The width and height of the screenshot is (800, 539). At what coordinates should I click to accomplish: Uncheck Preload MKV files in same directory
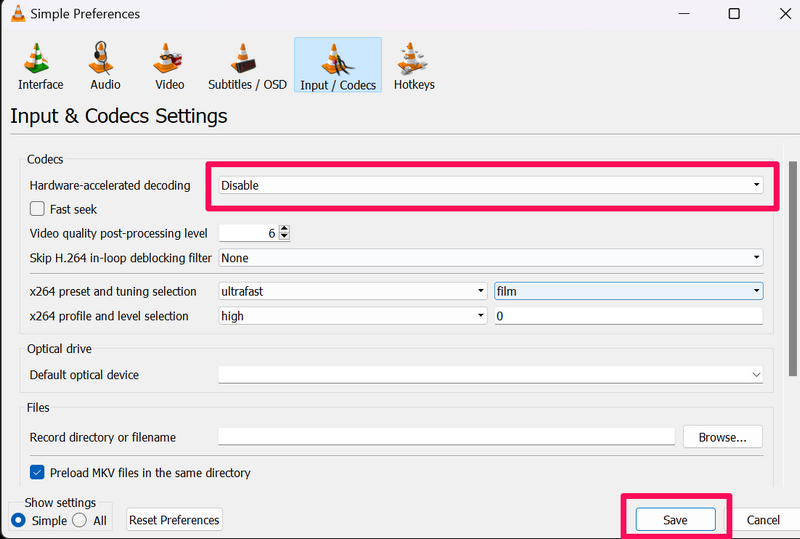coord(38,472)
